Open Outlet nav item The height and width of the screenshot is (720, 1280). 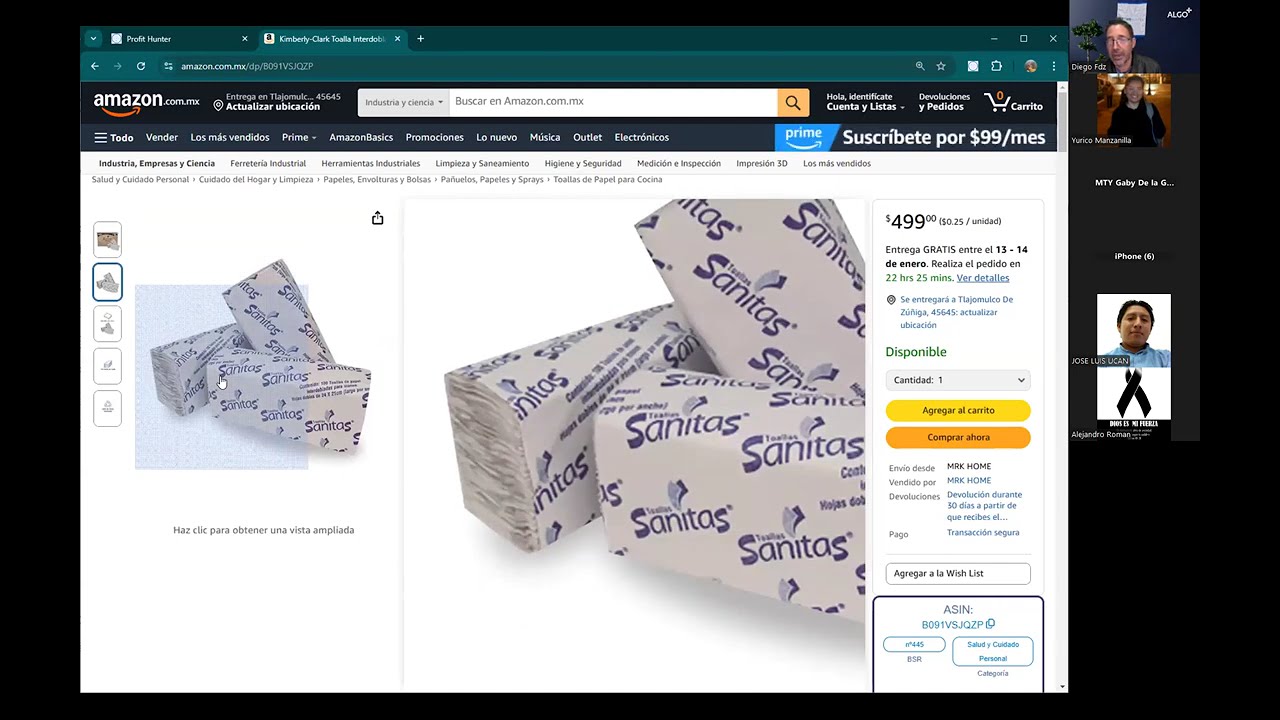pos(587,138)
